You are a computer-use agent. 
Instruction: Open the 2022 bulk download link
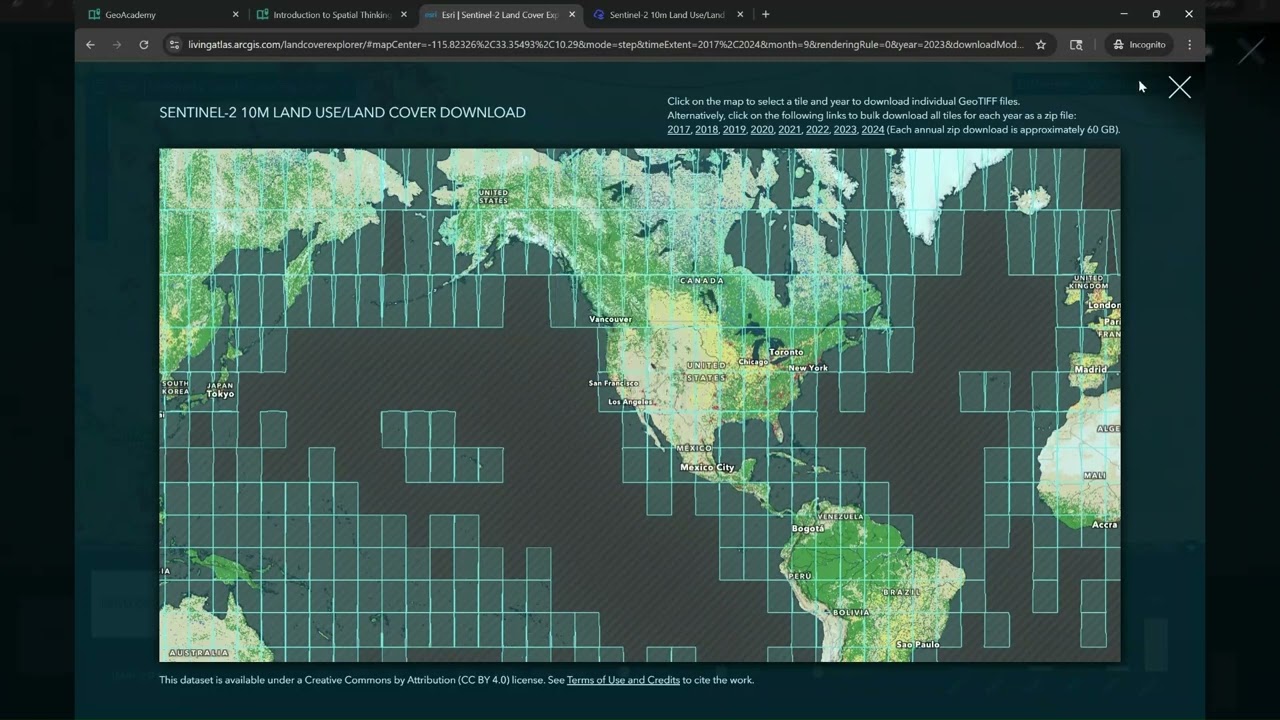(x=817, y=130)
